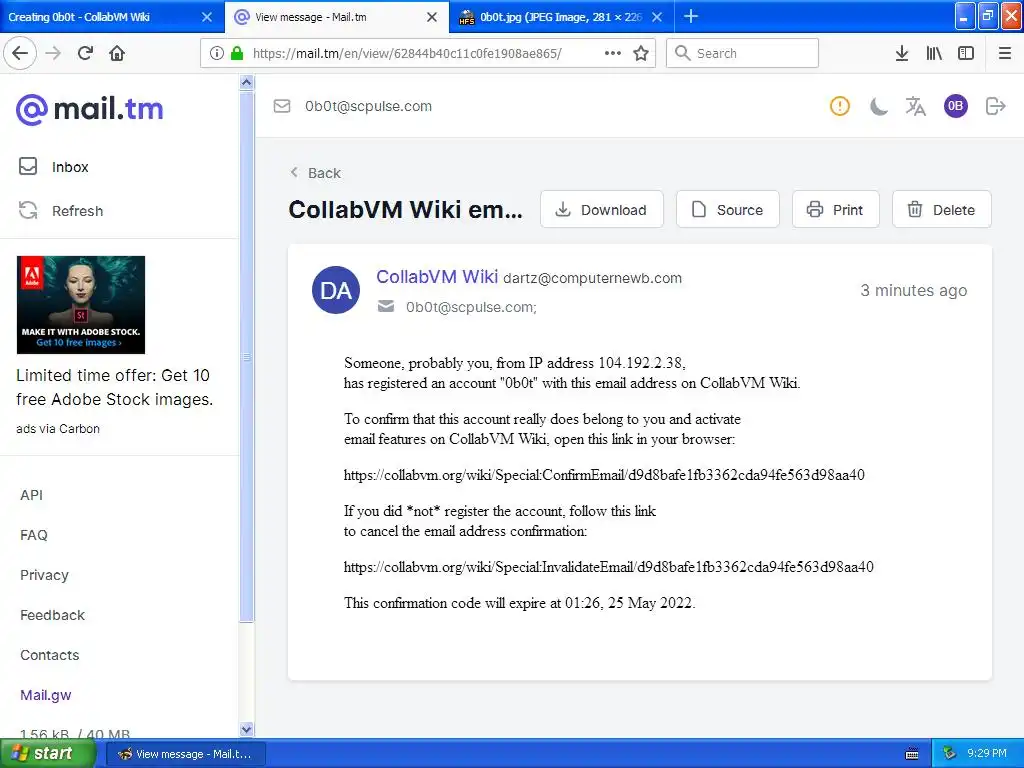
Task: Click the address bar URL
Action: [407, 53]
